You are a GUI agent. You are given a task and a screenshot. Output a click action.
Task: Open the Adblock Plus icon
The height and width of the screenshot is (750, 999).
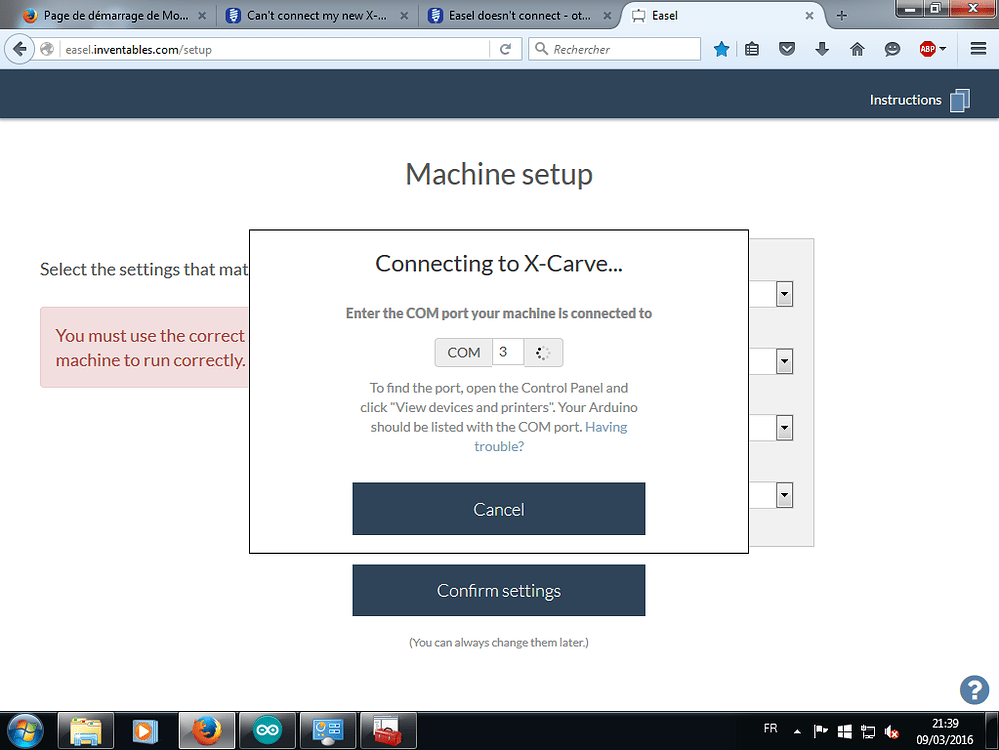(x=926, y=48)
